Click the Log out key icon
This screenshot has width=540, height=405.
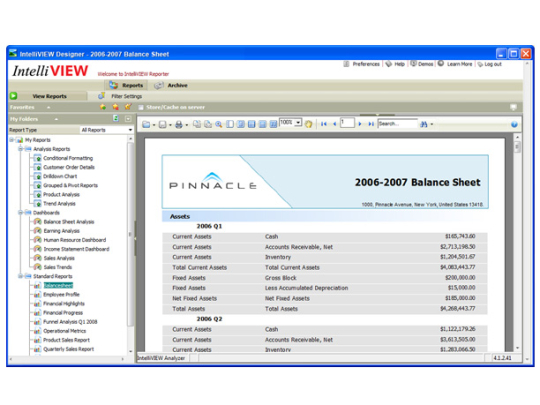point(480,64)
